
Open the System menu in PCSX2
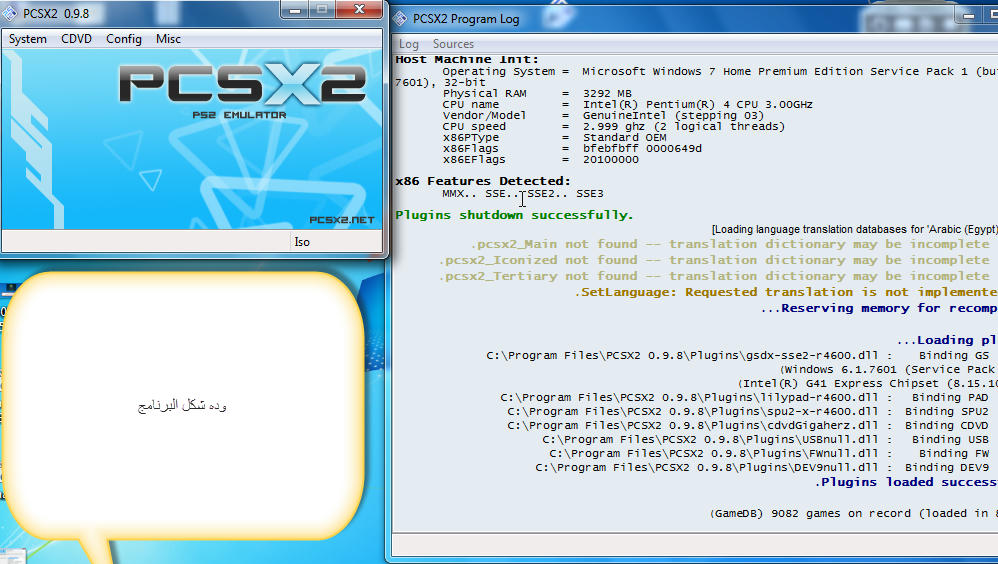pos(27,39)
